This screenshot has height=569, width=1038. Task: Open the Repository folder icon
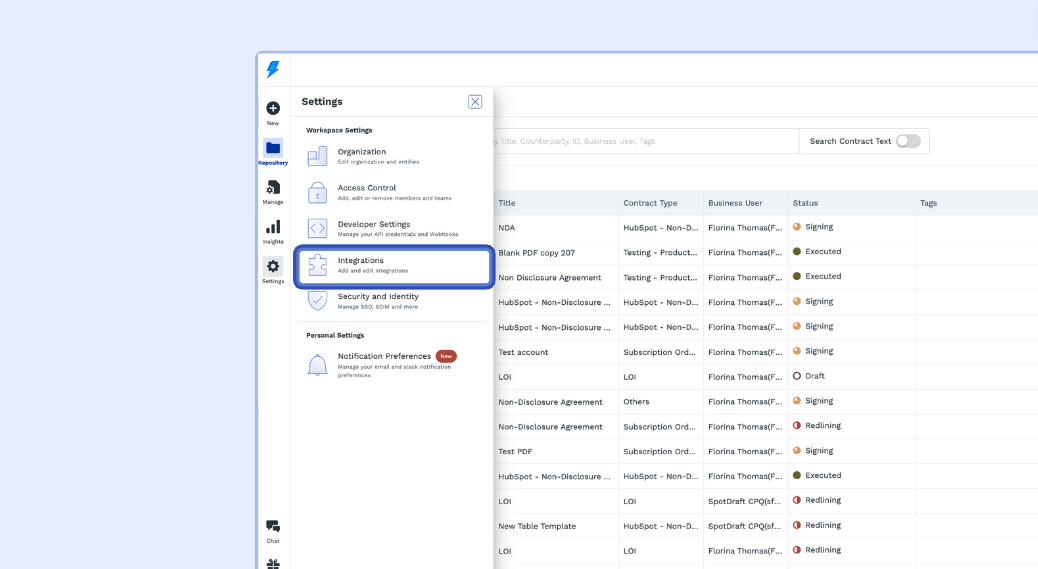[273, 148]
